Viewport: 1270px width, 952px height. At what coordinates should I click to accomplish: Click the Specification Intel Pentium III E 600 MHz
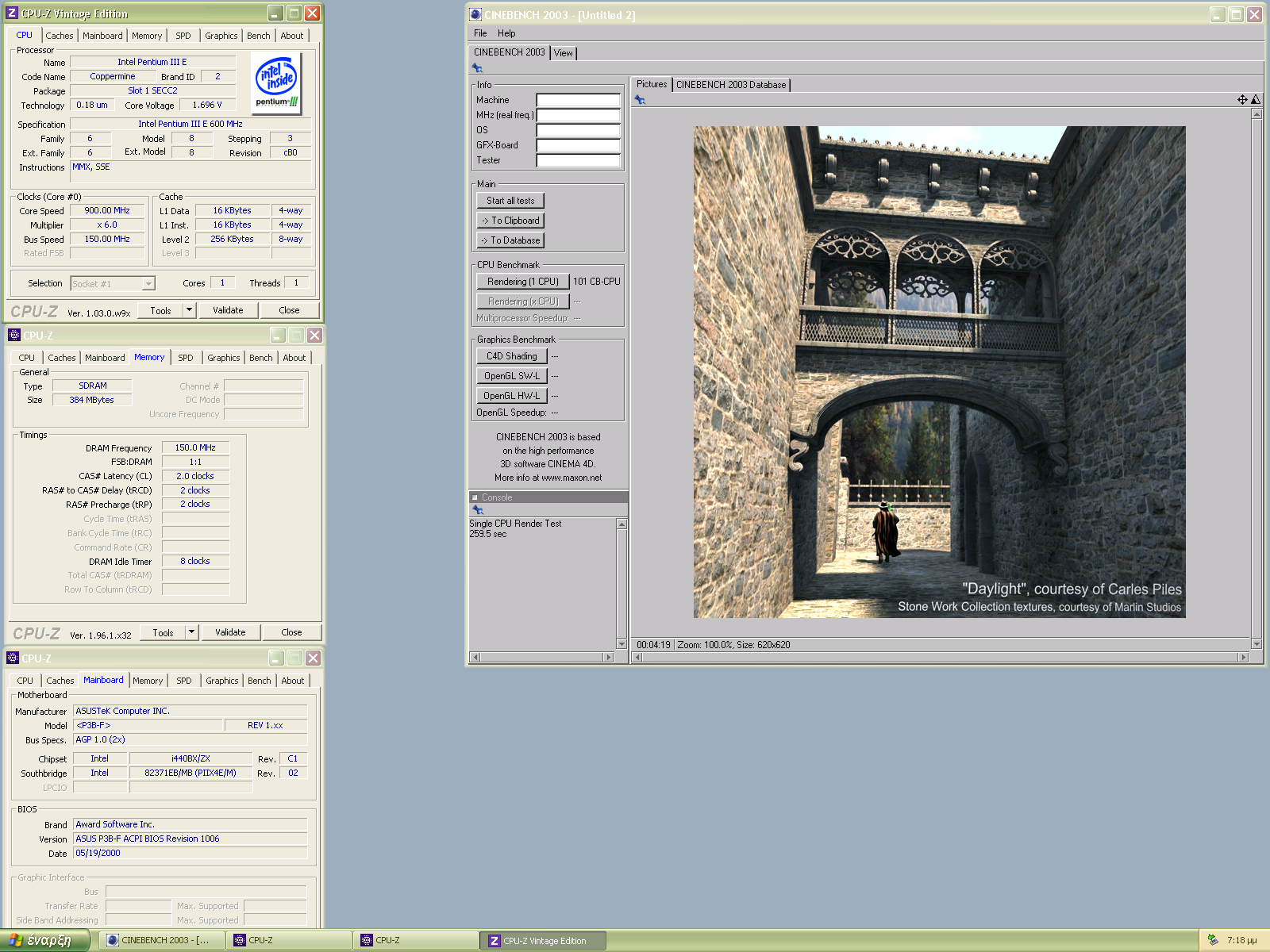(x=190, y=124)
